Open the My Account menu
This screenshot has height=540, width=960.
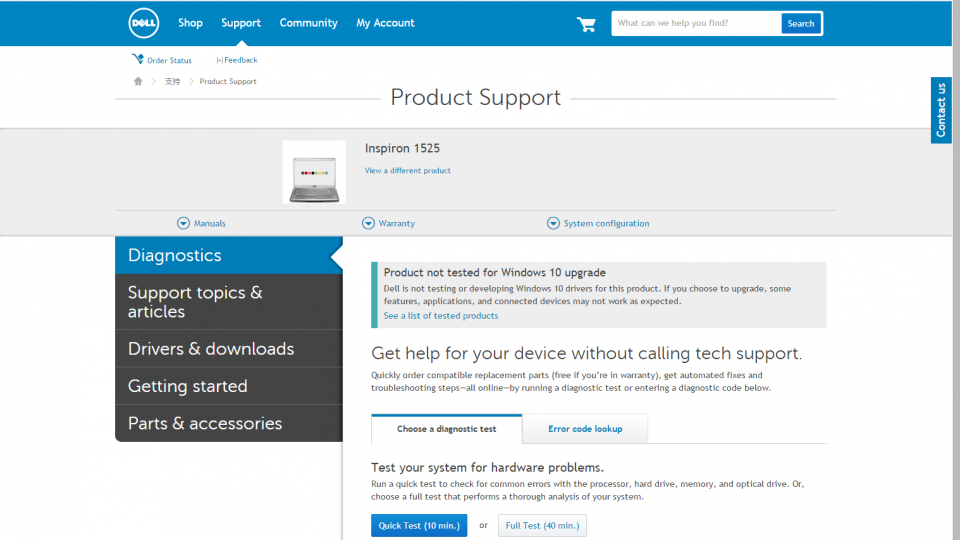coord(385,23)
